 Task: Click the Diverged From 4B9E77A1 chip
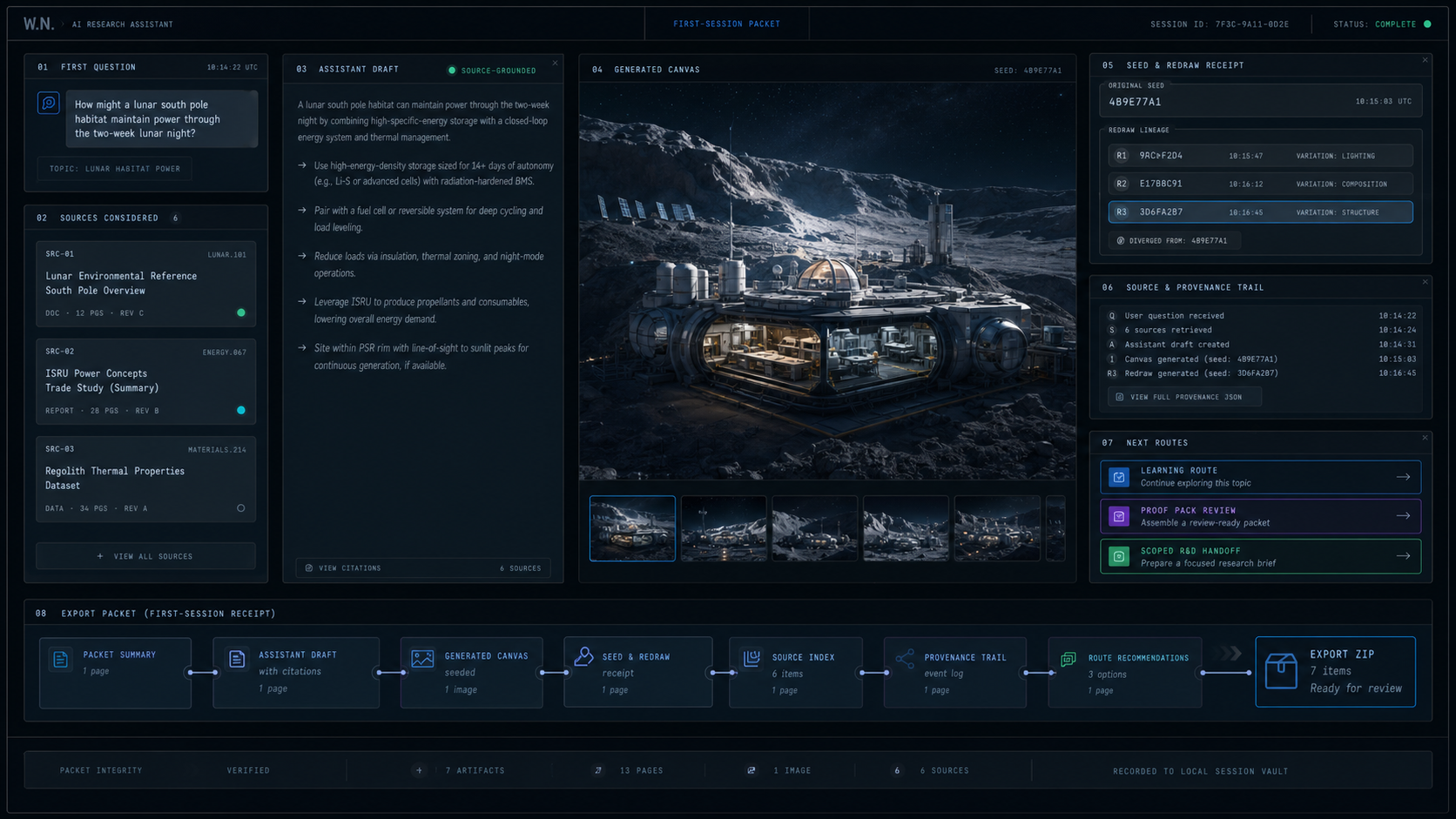(x=1174, y=240)
